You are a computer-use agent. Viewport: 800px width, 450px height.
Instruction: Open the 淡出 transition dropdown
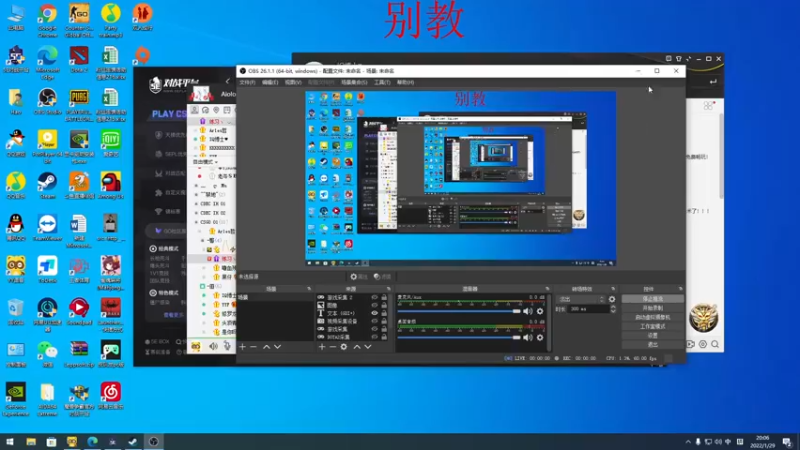tap(581, 299)
